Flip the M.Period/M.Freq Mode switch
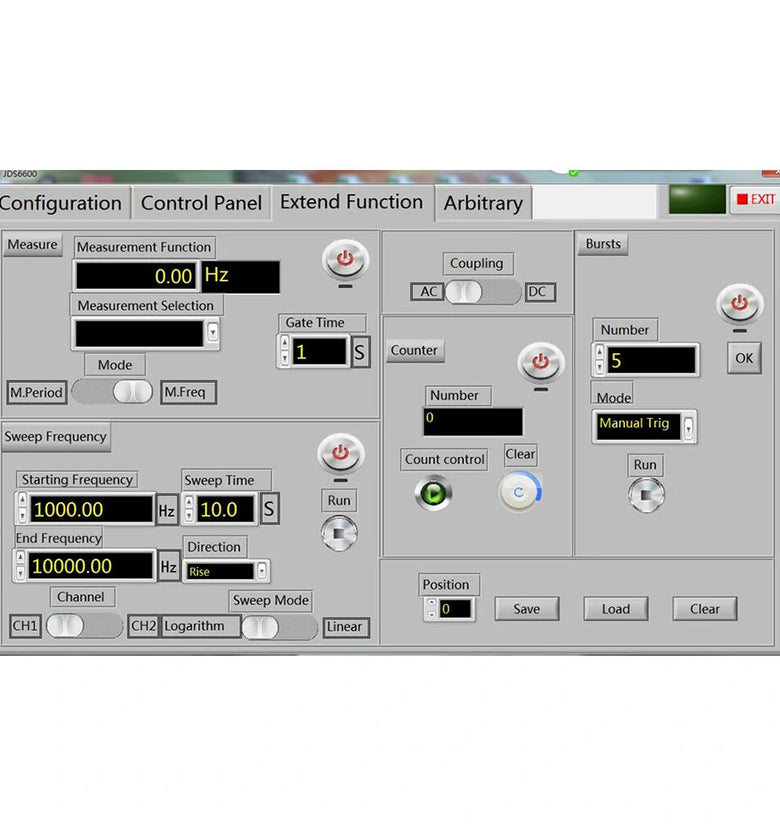780x825 pixels. 113,392
